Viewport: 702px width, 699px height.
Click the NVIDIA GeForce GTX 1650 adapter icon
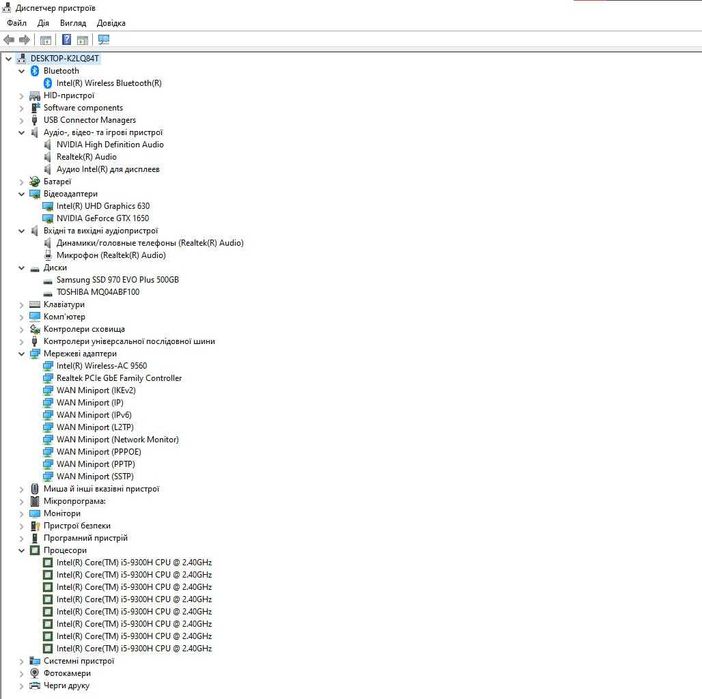(x=47, y=219)
